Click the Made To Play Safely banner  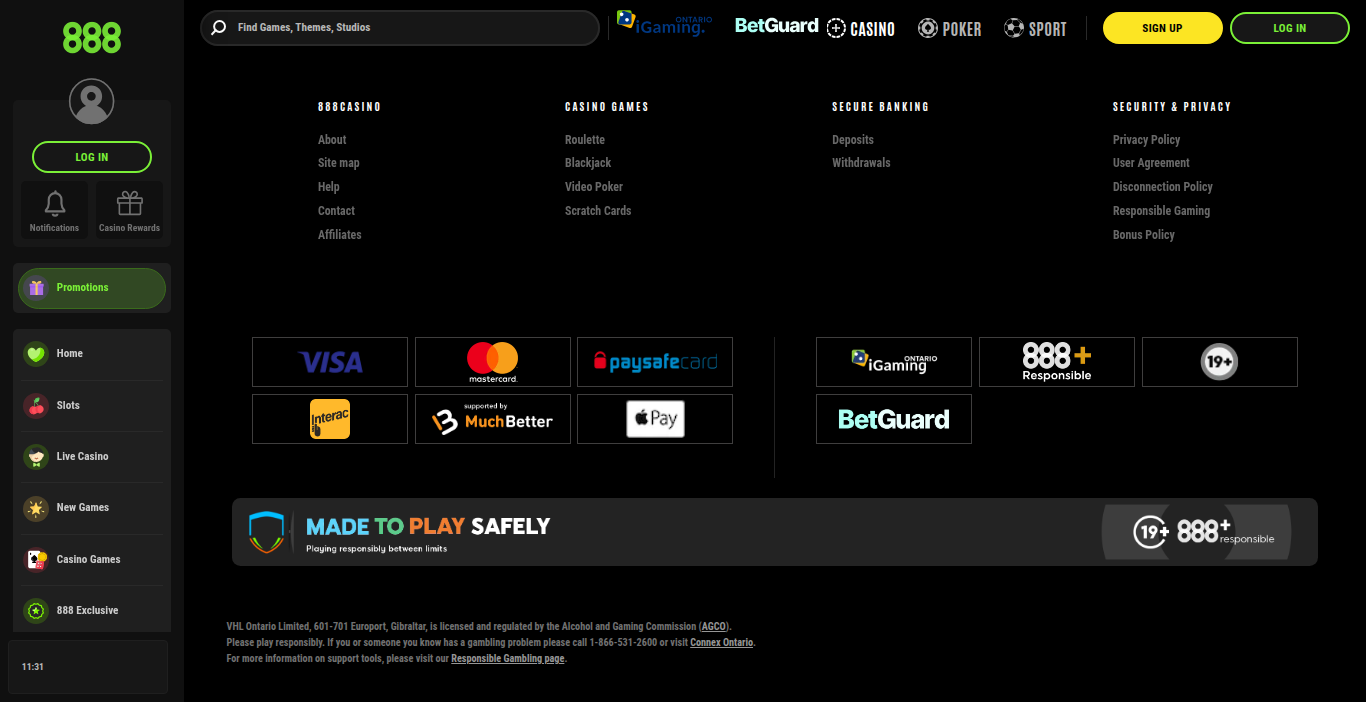[x=775, y=532]
